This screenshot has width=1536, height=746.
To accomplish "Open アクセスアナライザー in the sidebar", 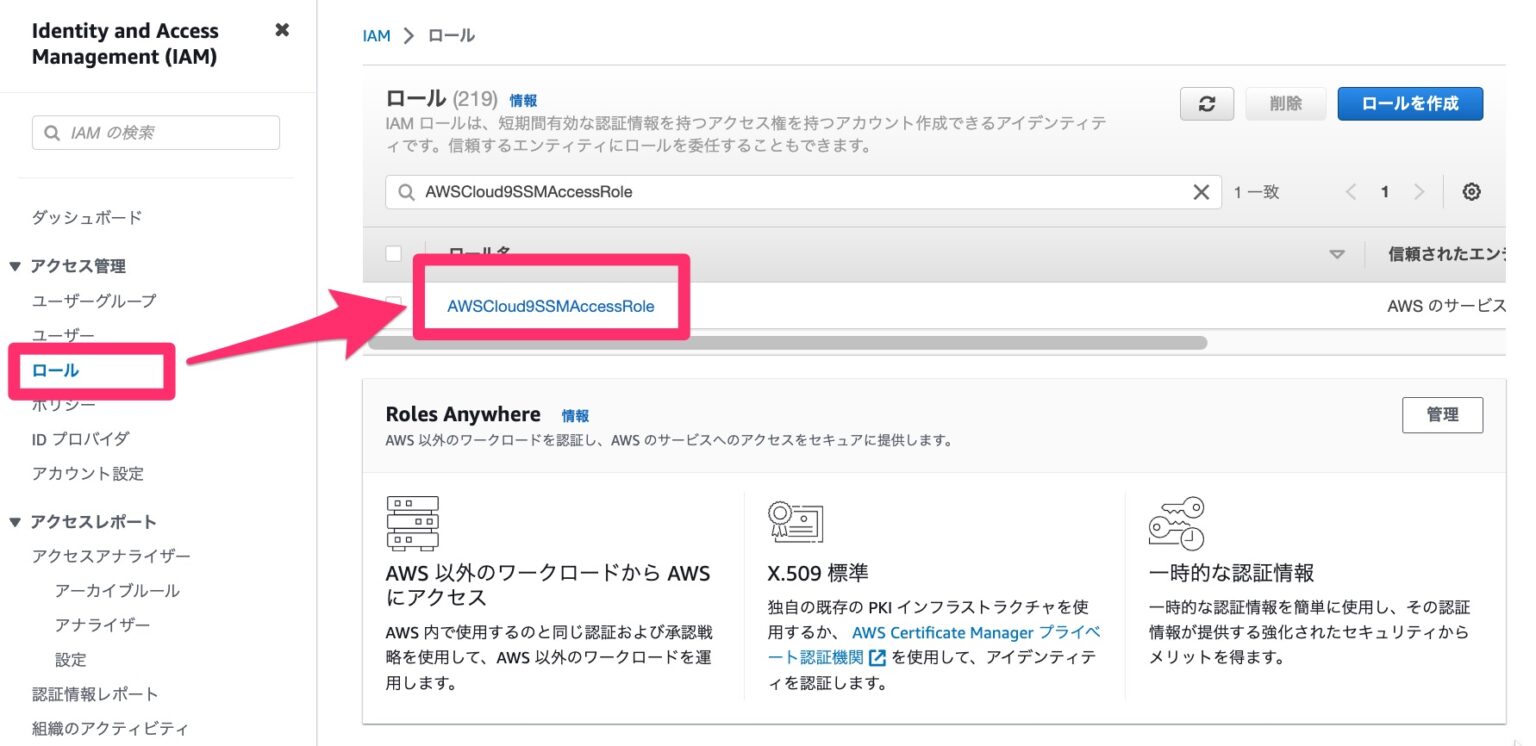I will tap(111, 556).
